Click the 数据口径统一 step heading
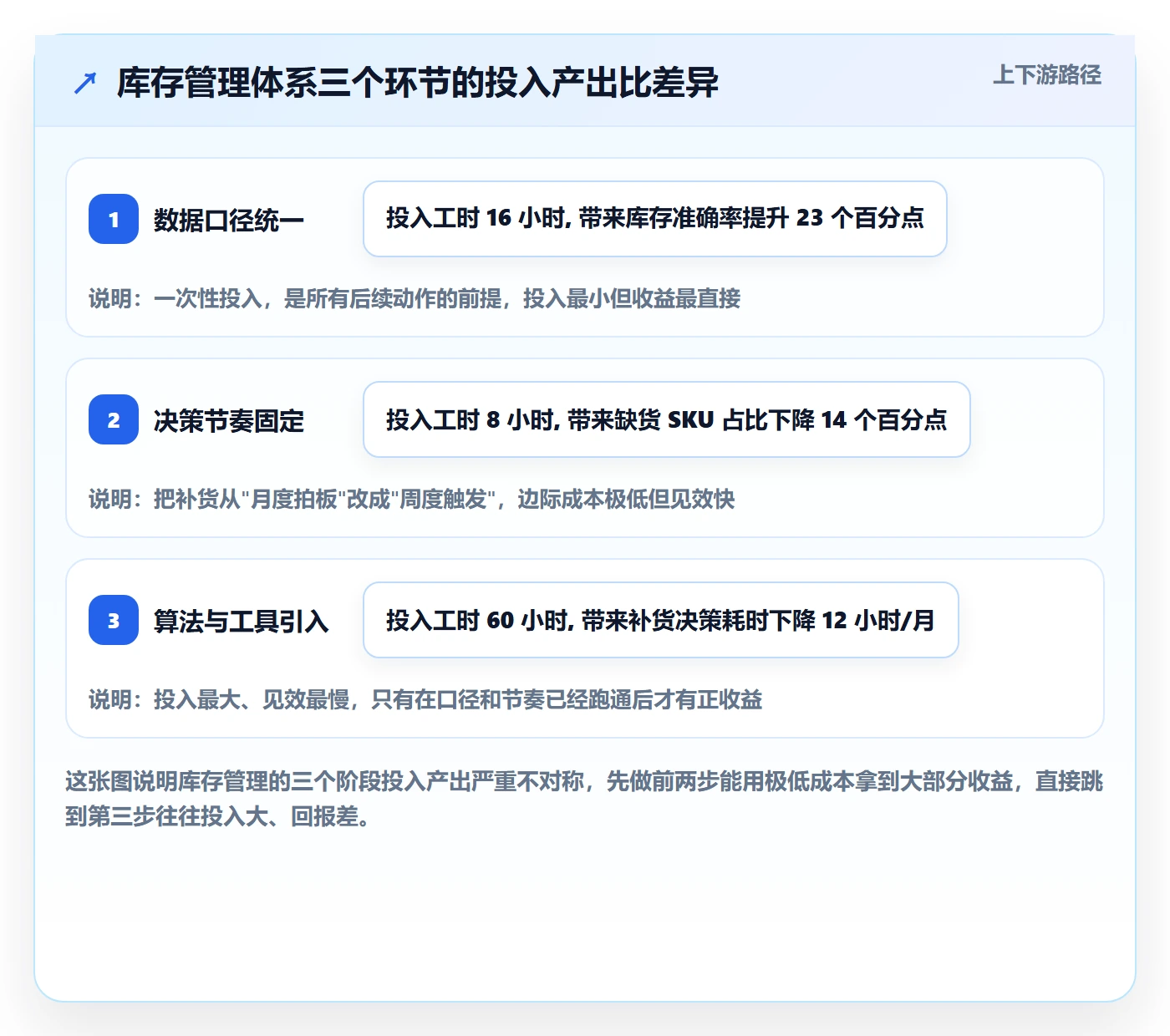 pos(228,220)
